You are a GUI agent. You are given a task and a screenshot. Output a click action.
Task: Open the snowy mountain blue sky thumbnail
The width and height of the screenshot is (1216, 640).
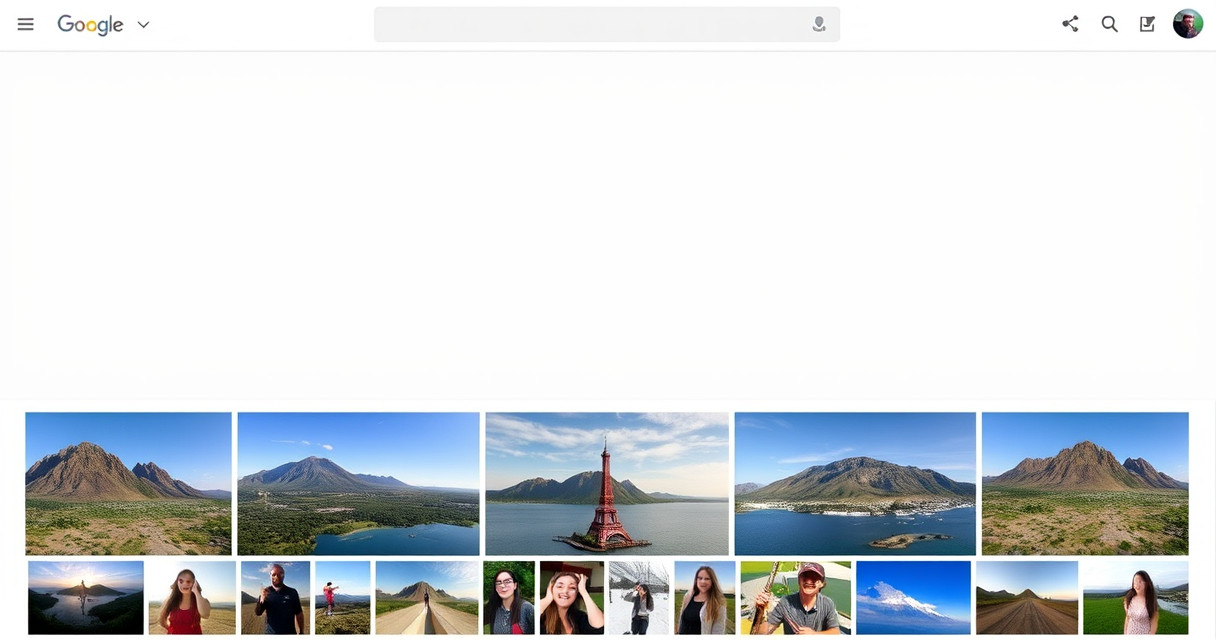point(913,597)
